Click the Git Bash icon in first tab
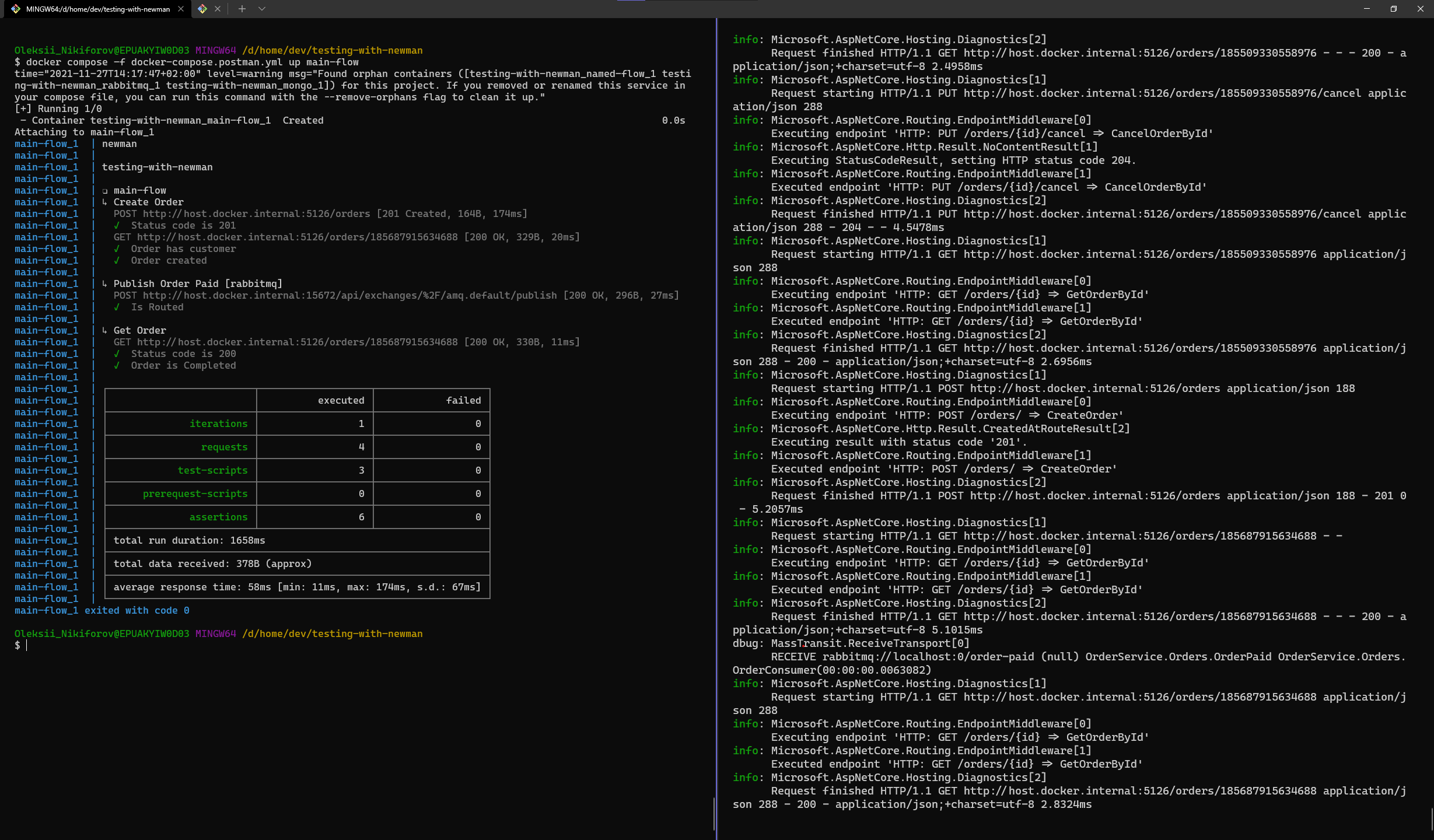 [16, 9]
